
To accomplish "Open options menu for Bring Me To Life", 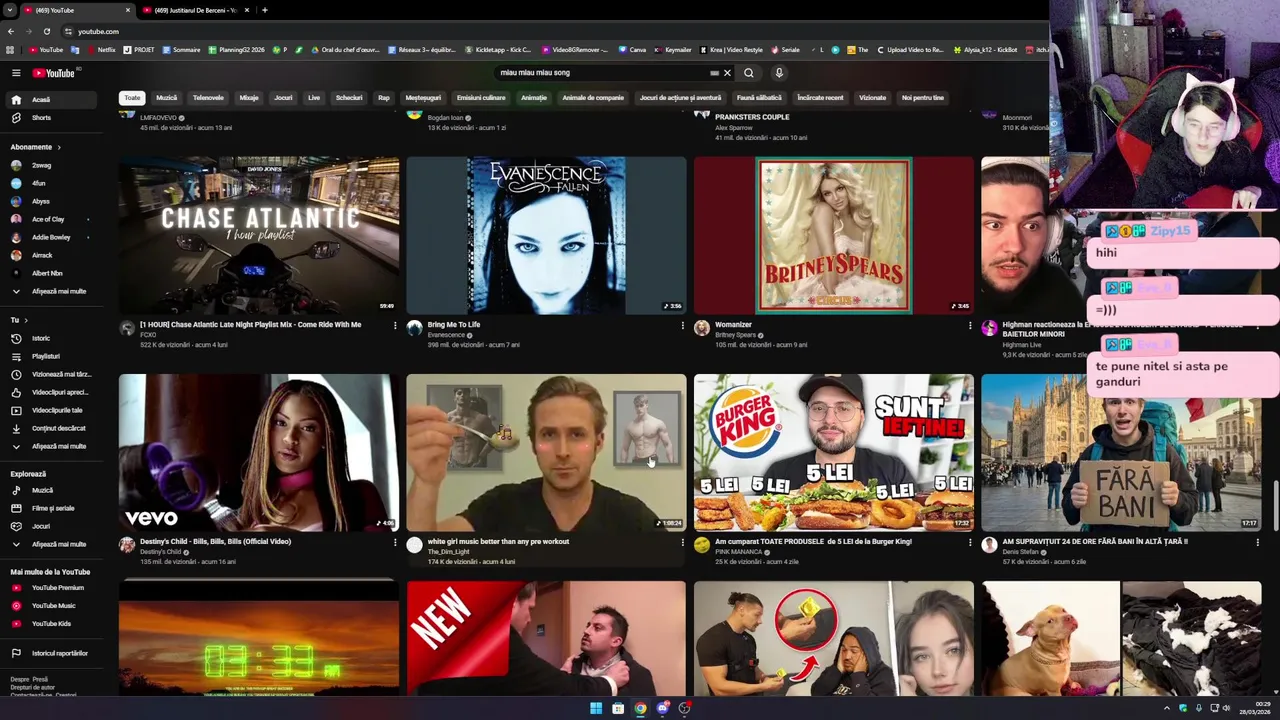I will coord(682,325).
